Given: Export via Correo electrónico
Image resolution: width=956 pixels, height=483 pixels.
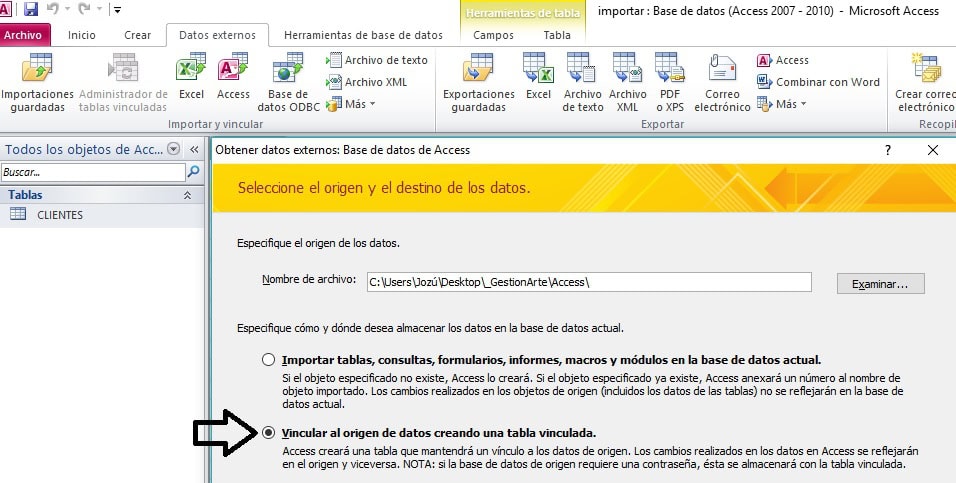Looking at the screenshot, I should (x=722, y=83).
